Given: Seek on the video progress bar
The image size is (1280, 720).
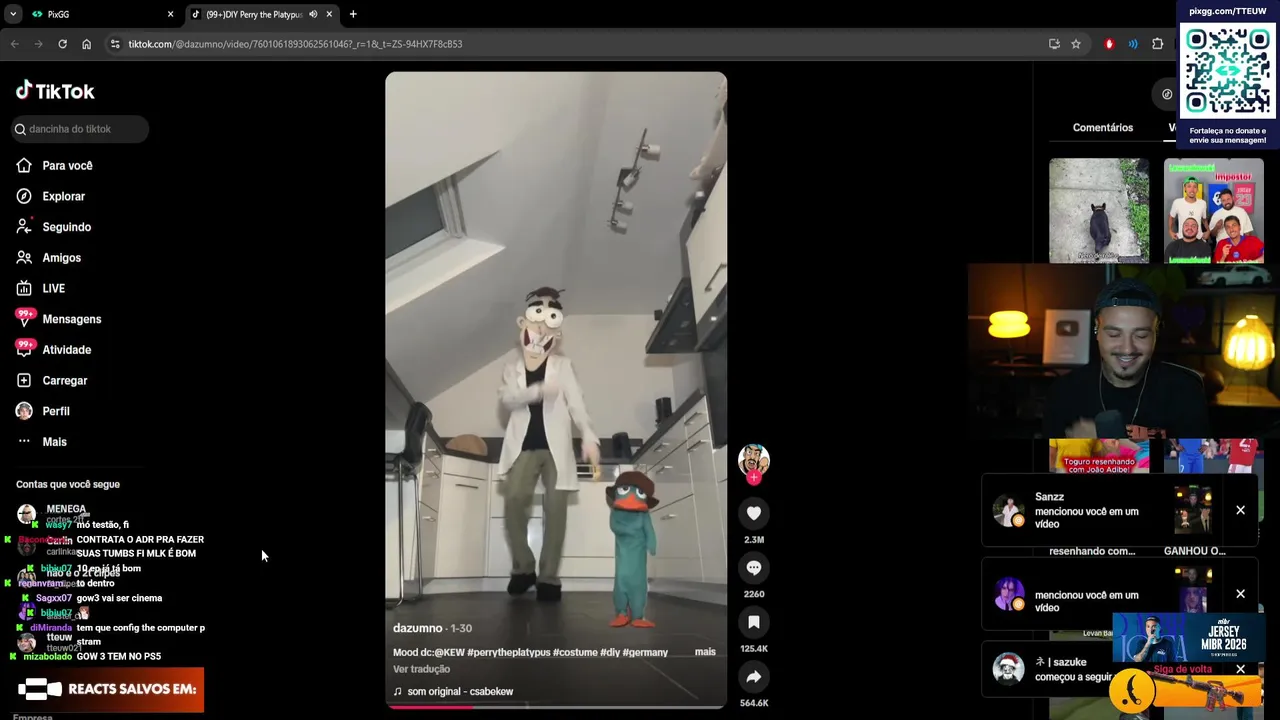Looking at the screenshot, I should coord(556,706).
